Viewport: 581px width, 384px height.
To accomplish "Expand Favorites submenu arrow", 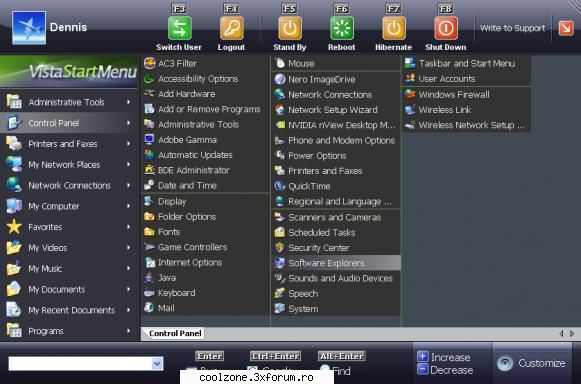I will (129, 226).
